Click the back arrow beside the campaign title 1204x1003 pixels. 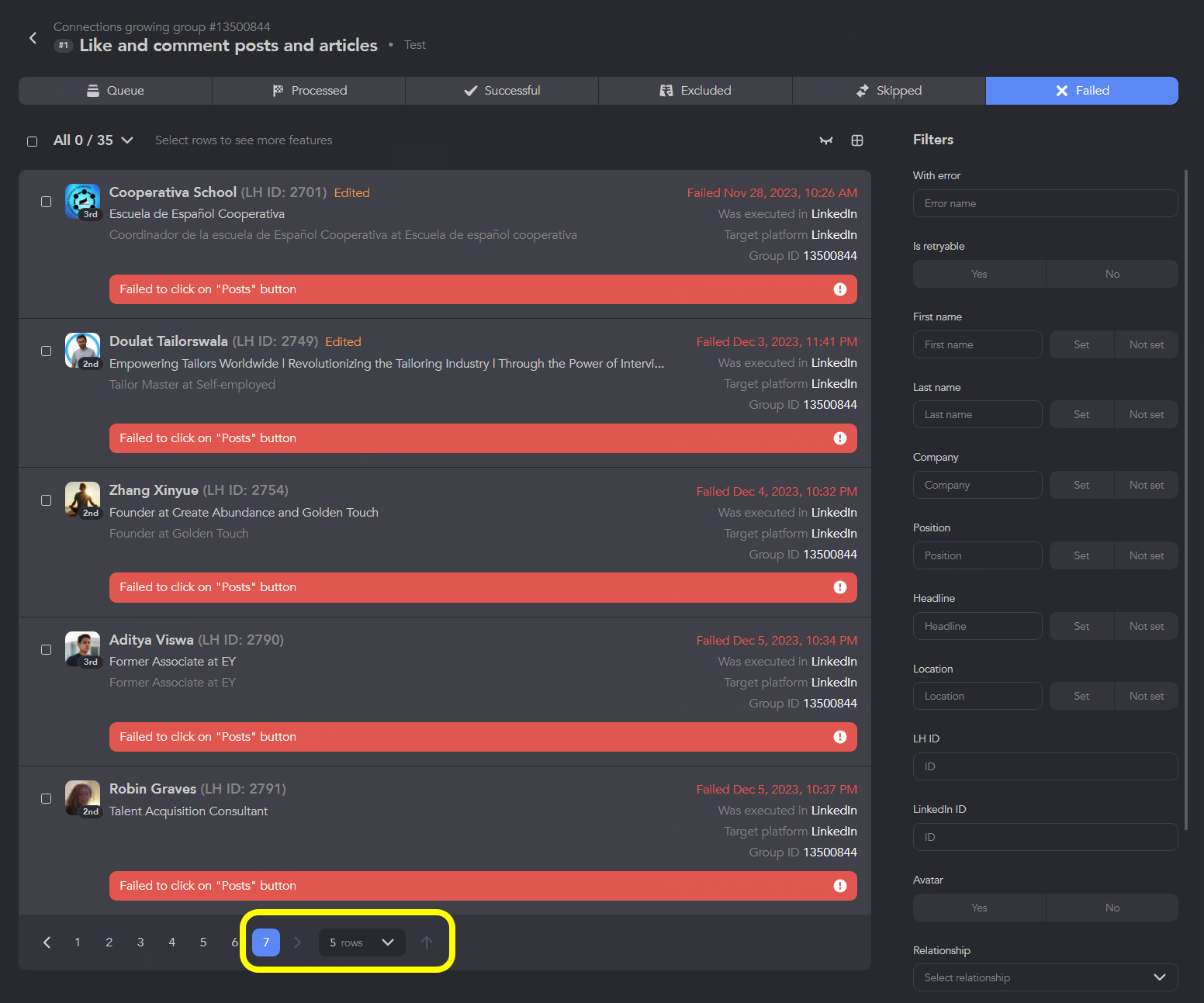(33, 38)
